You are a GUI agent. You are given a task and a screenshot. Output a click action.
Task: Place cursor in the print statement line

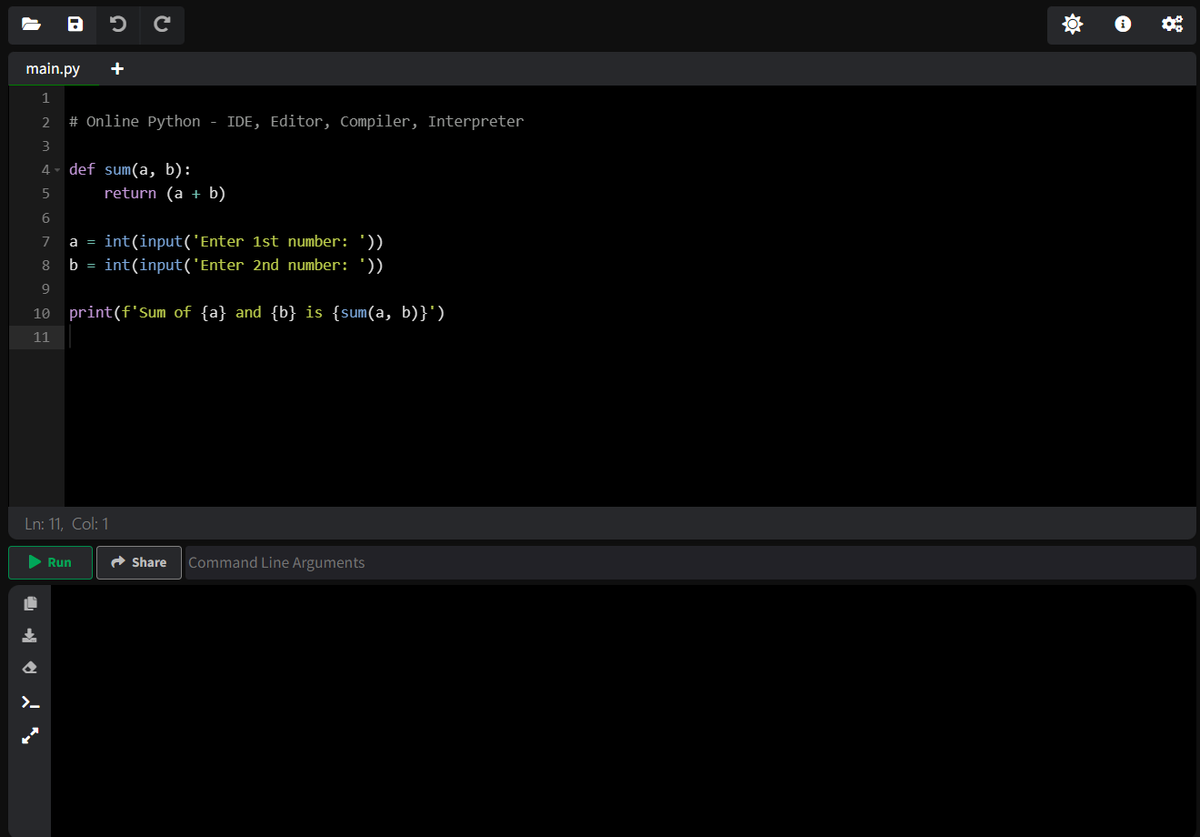pos(257,313)
